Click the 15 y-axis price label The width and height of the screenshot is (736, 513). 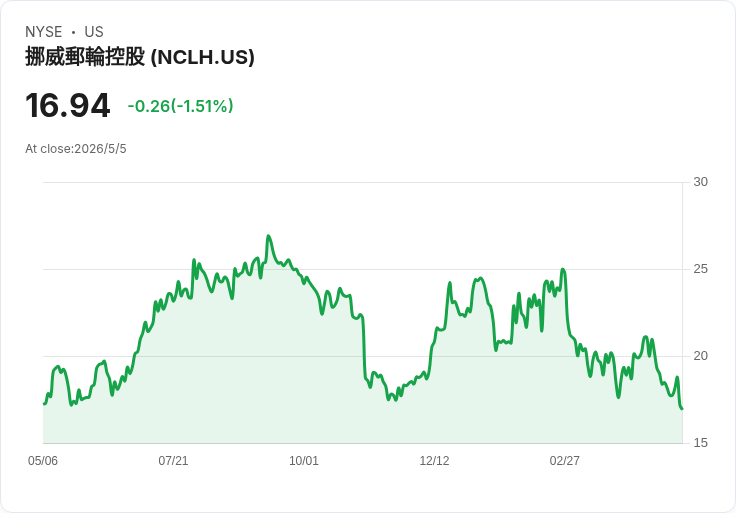tap(700, 443)
